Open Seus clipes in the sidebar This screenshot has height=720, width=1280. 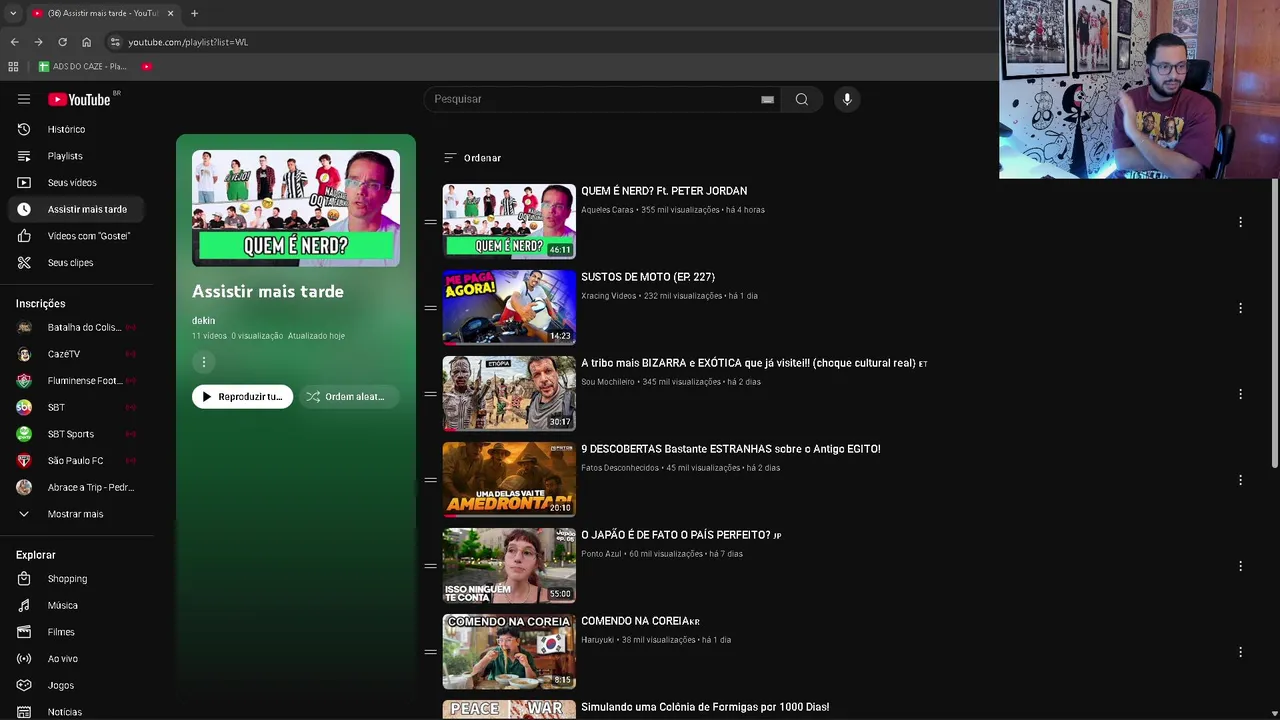(77, 262)
